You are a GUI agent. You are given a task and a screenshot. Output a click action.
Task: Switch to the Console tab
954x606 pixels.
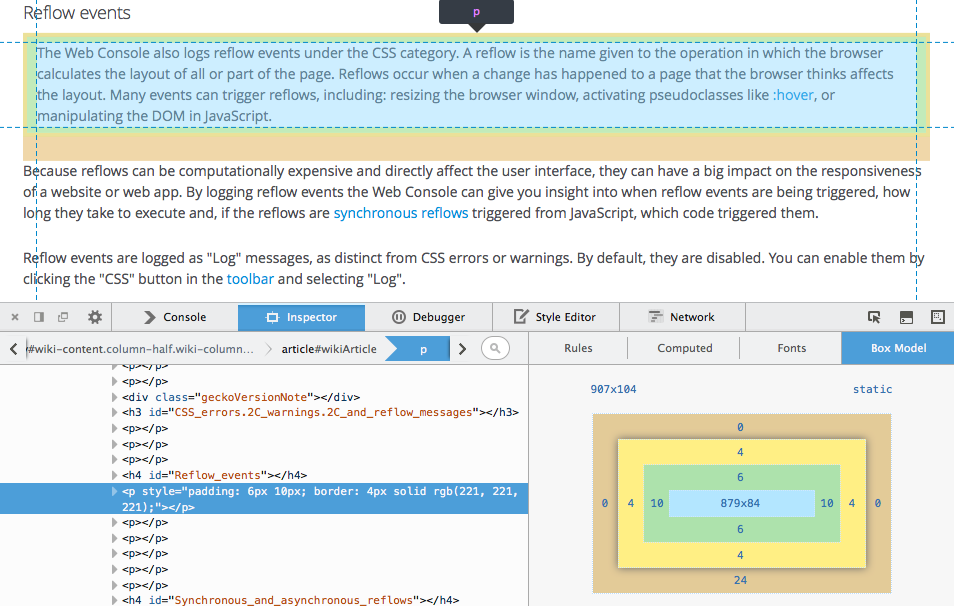(175, 317)
